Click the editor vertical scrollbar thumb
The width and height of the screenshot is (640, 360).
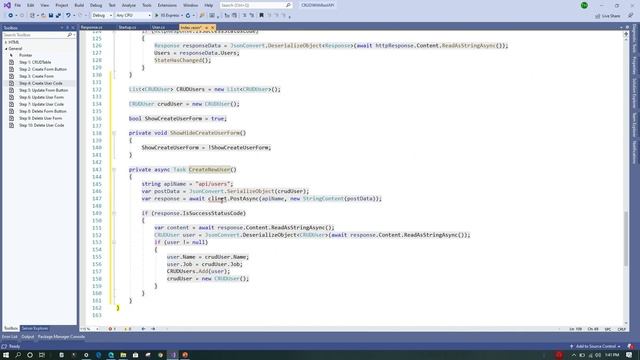click(x=626, y=238)
